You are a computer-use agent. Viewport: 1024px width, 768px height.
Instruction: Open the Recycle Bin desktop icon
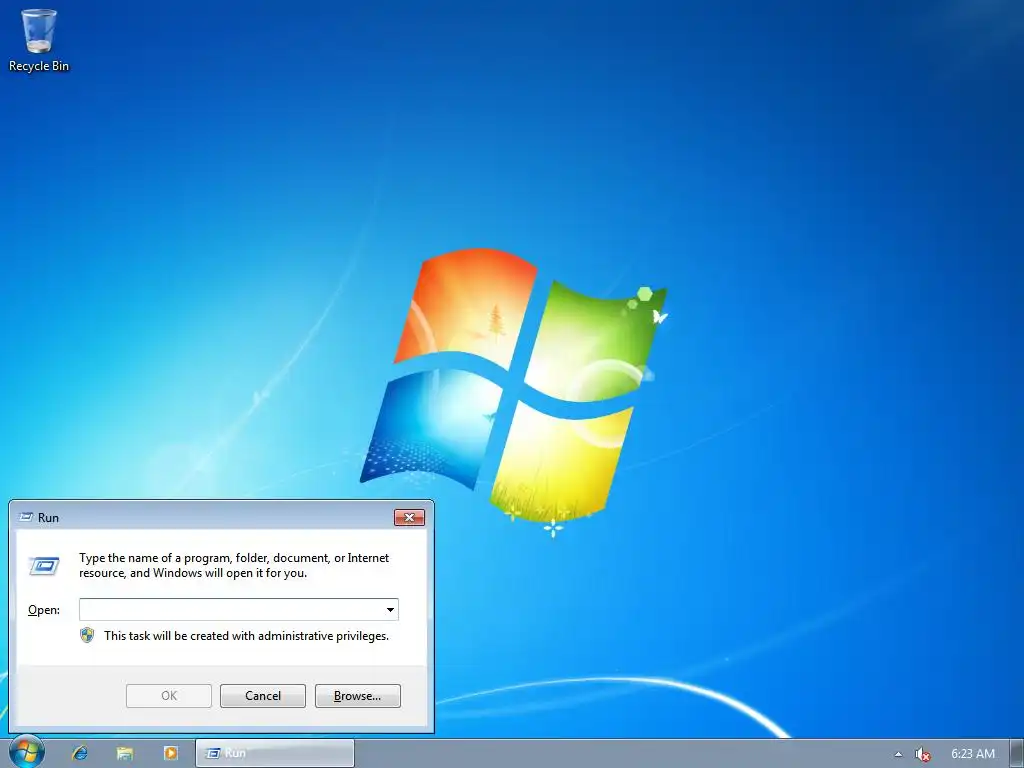tap(39, 40)
